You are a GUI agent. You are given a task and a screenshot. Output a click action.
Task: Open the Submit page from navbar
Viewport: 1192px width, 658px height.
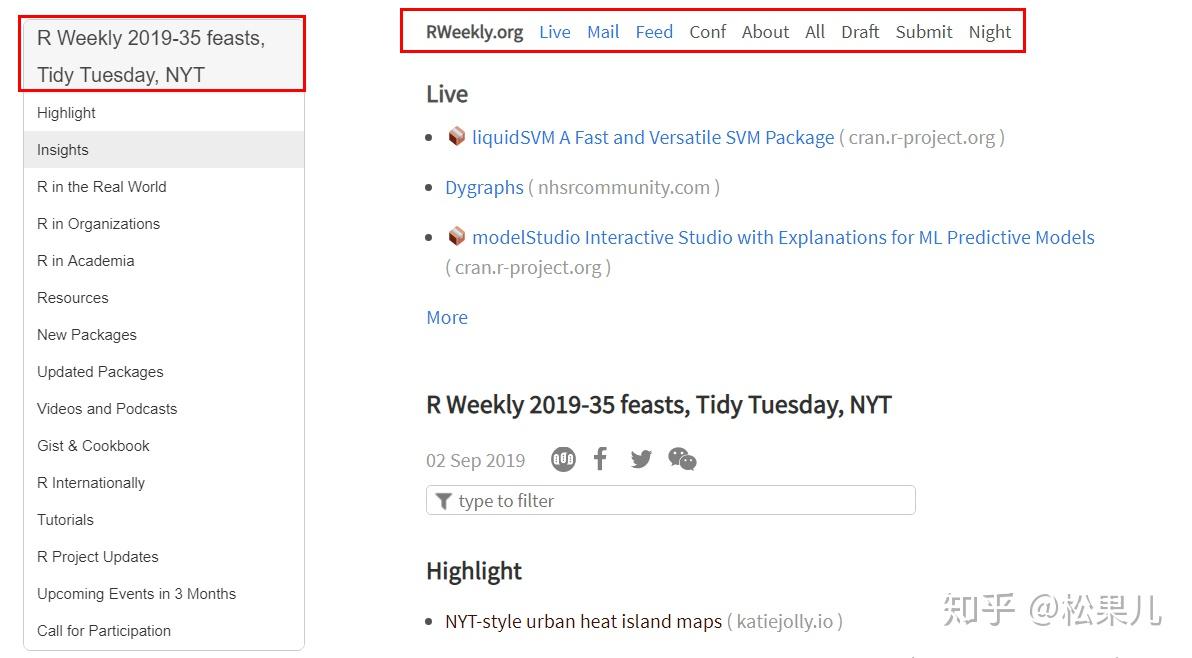point(924,32)
